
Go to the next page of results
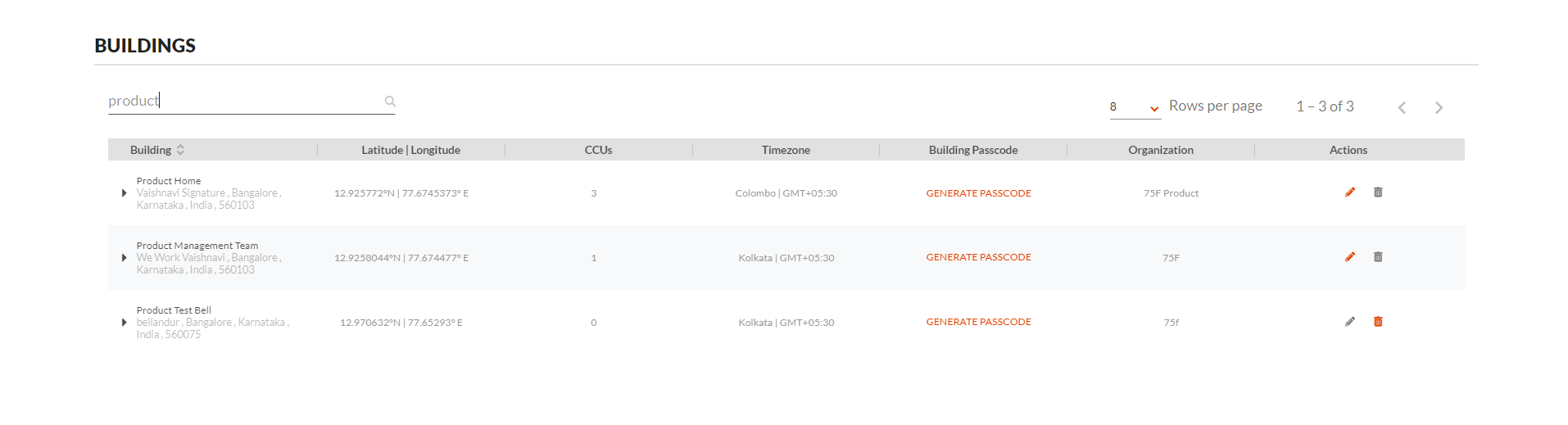coord(1439,107)
